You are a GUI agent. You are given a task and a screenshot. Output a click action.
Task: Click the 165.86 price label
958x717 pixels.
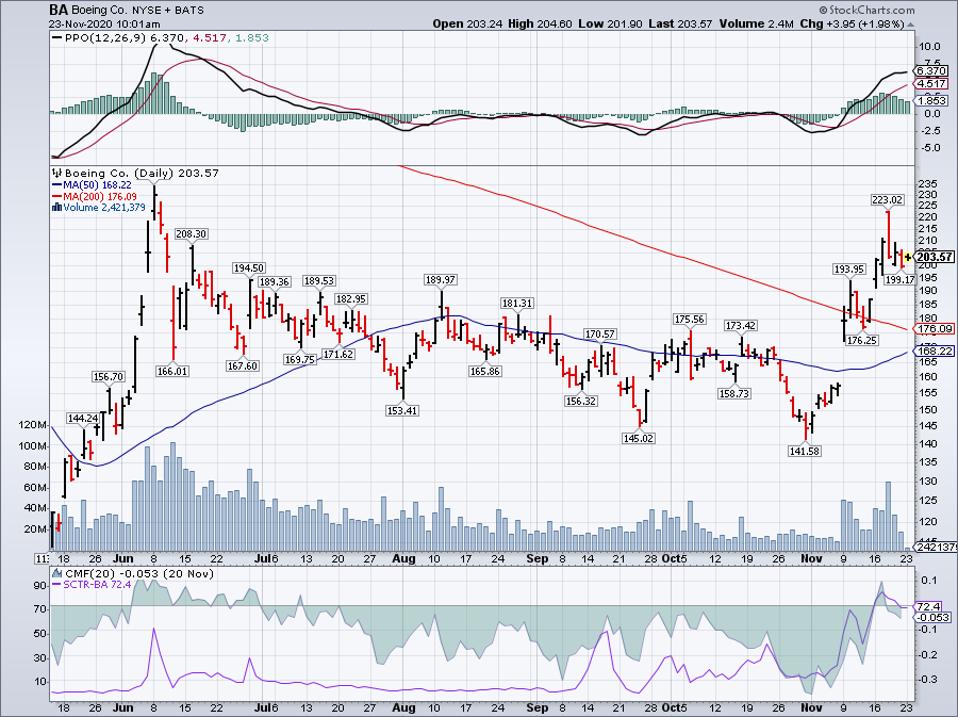(485, 371)
